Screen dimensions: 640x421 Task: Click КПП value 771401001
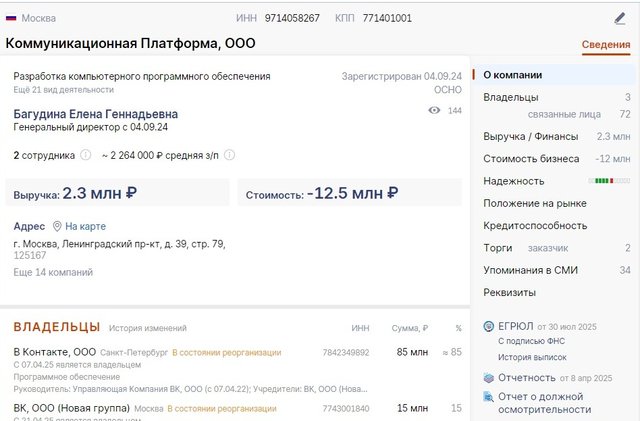[387, 18]
